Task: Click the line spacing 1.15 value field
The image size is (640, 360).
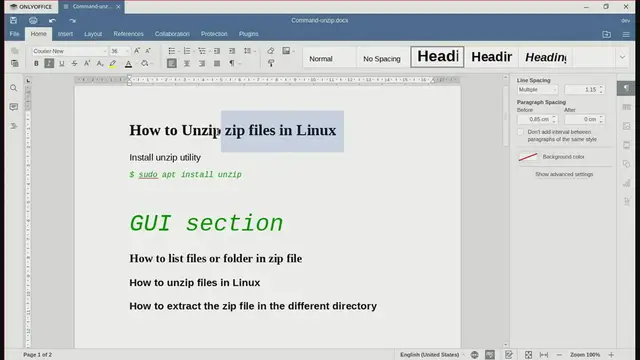Action: (581, 89)
